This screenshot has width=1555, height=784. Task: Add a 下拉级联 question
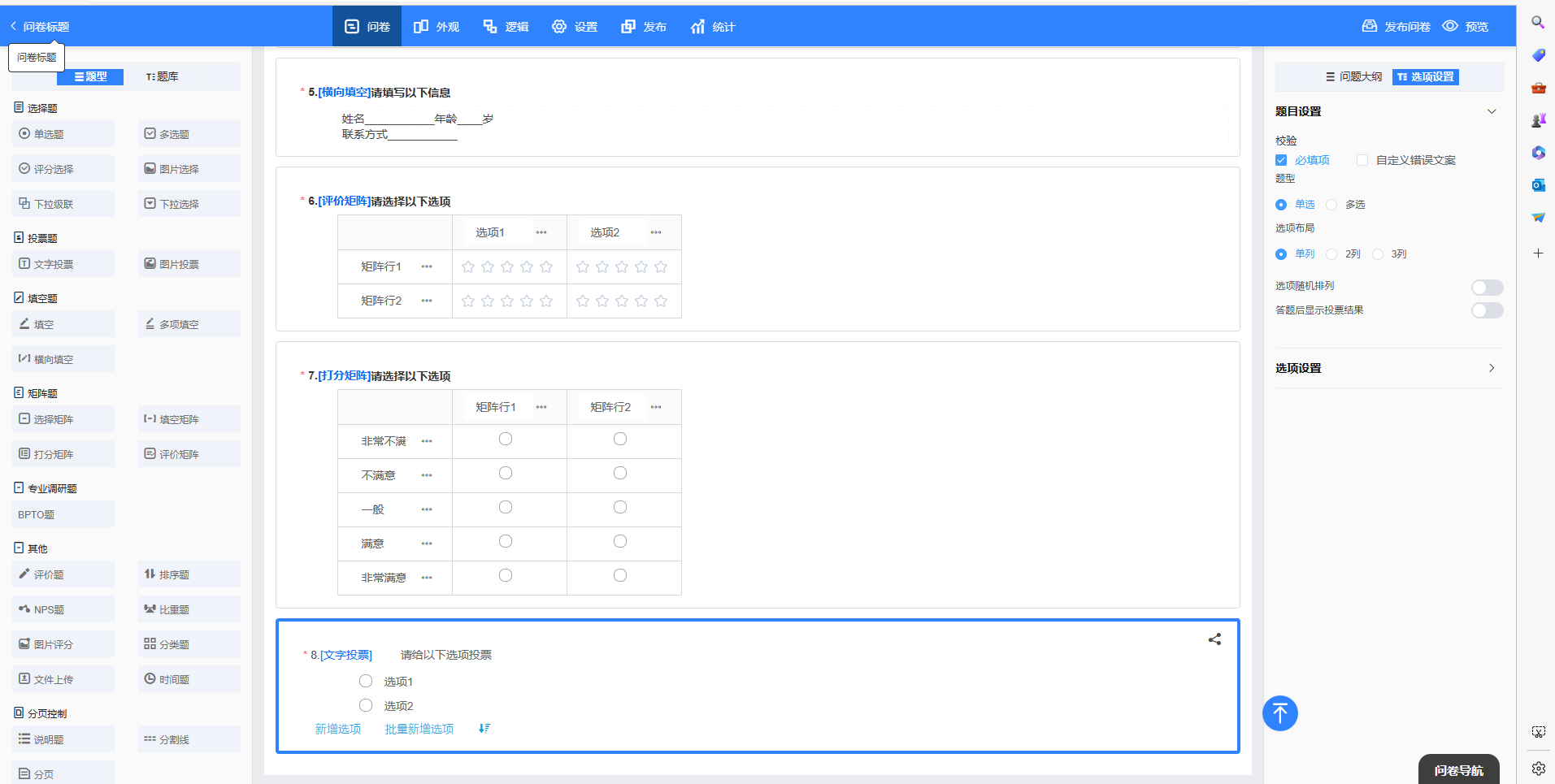pos(63,204)
